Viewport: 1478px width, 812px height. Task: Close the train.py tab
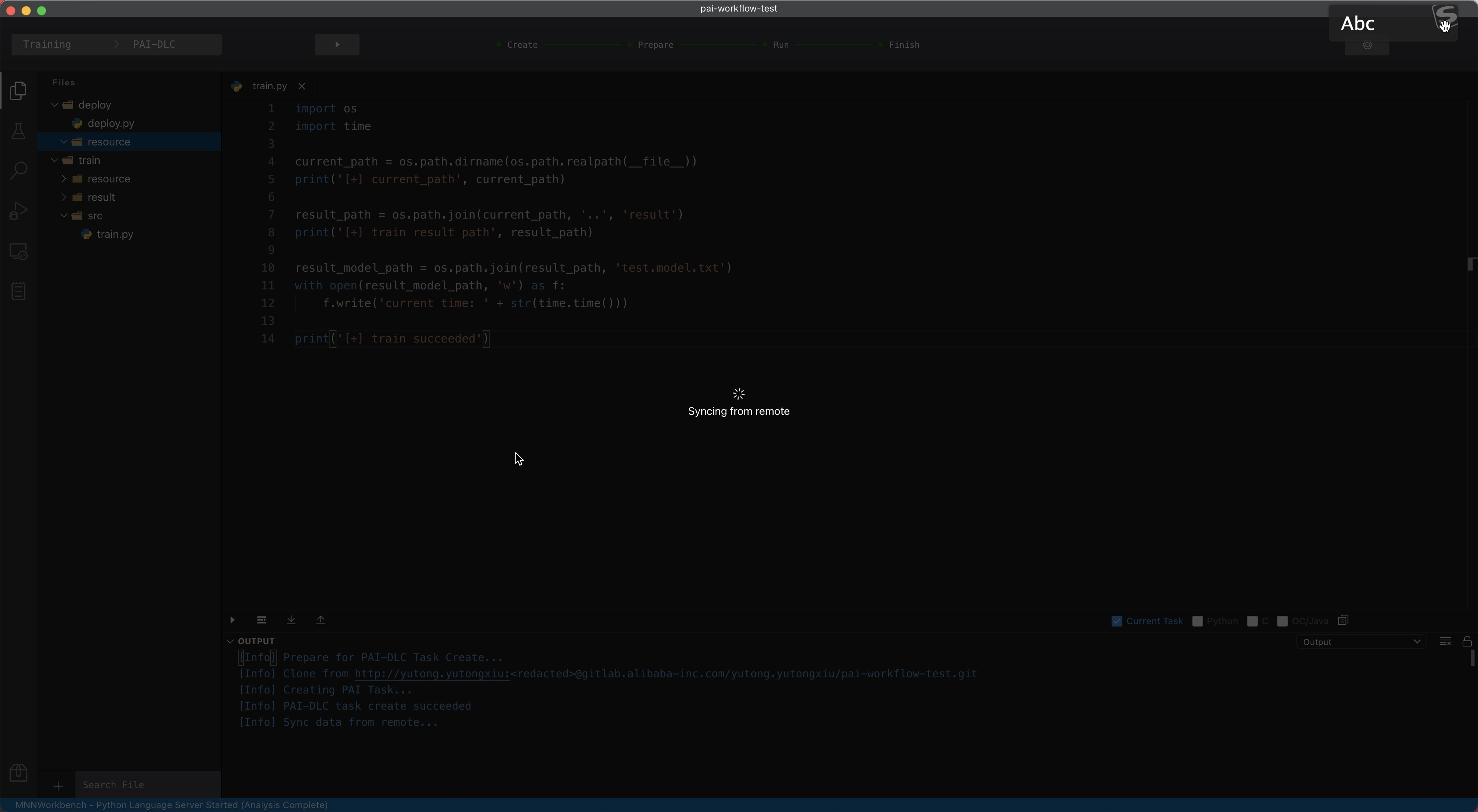pos(302,86)
